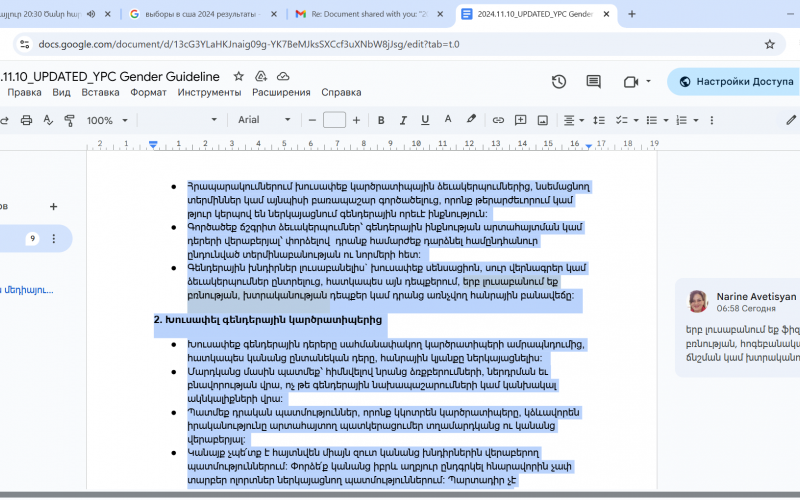Click the font size input box

click(334, 120)
